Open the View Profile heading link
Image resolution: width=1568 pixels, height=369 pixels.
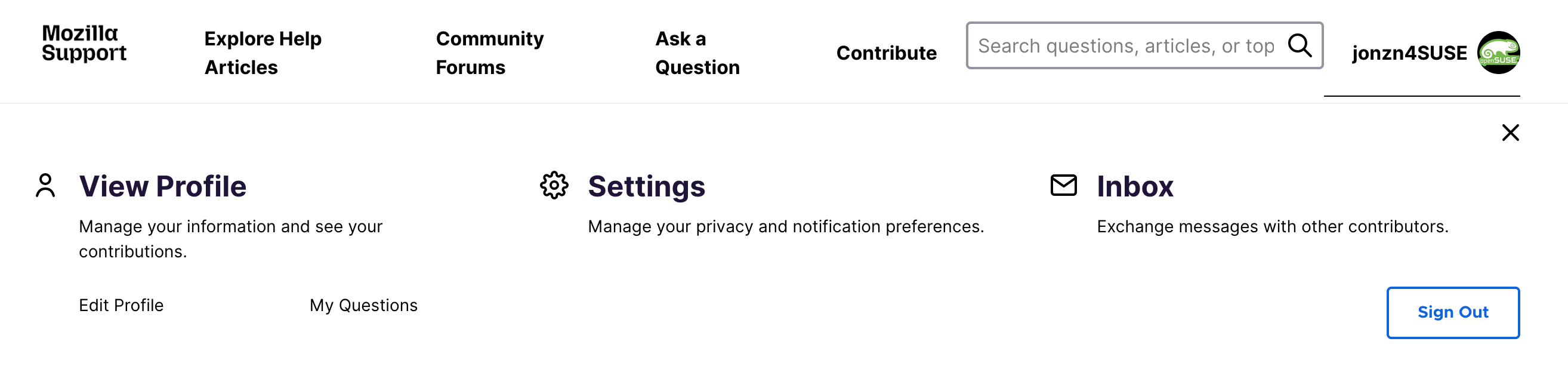click(x=162, y=186)
